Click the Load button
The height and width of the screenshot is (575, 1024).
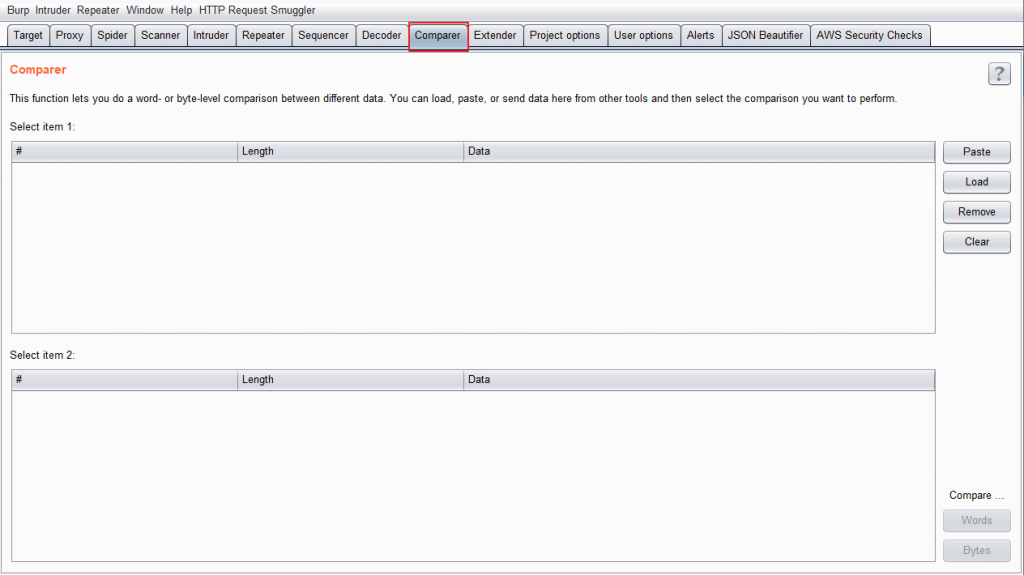click(x=977, y=182)
